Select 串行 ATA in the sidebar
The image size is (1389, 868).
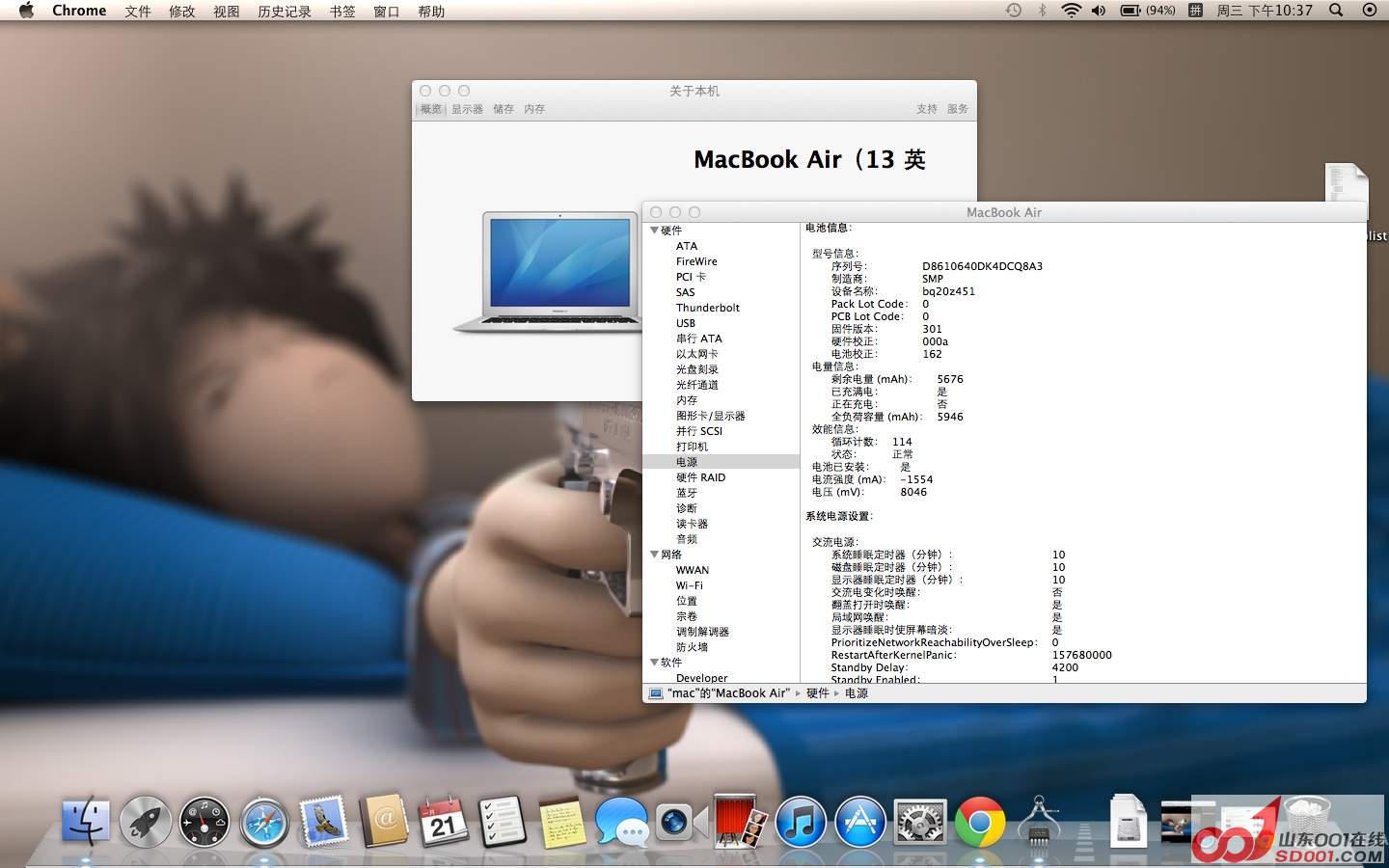pos(699,339)
